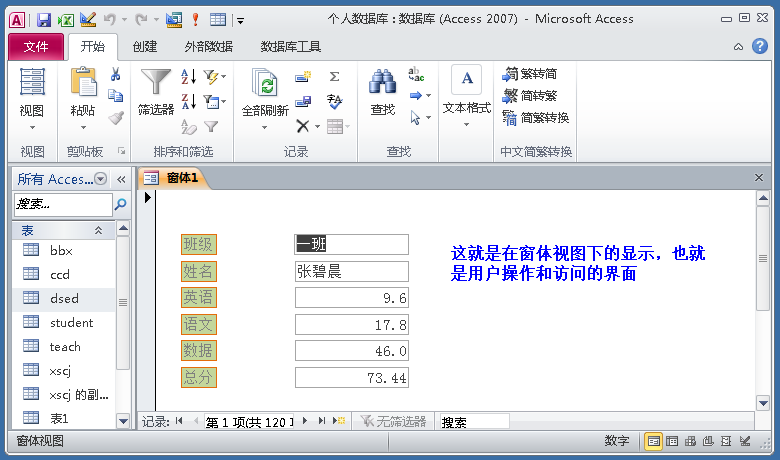Click the Undo arrow in quick access toolbar
Image resolution: width=780 pixels, height=460 pixels.
coord(109,19)
